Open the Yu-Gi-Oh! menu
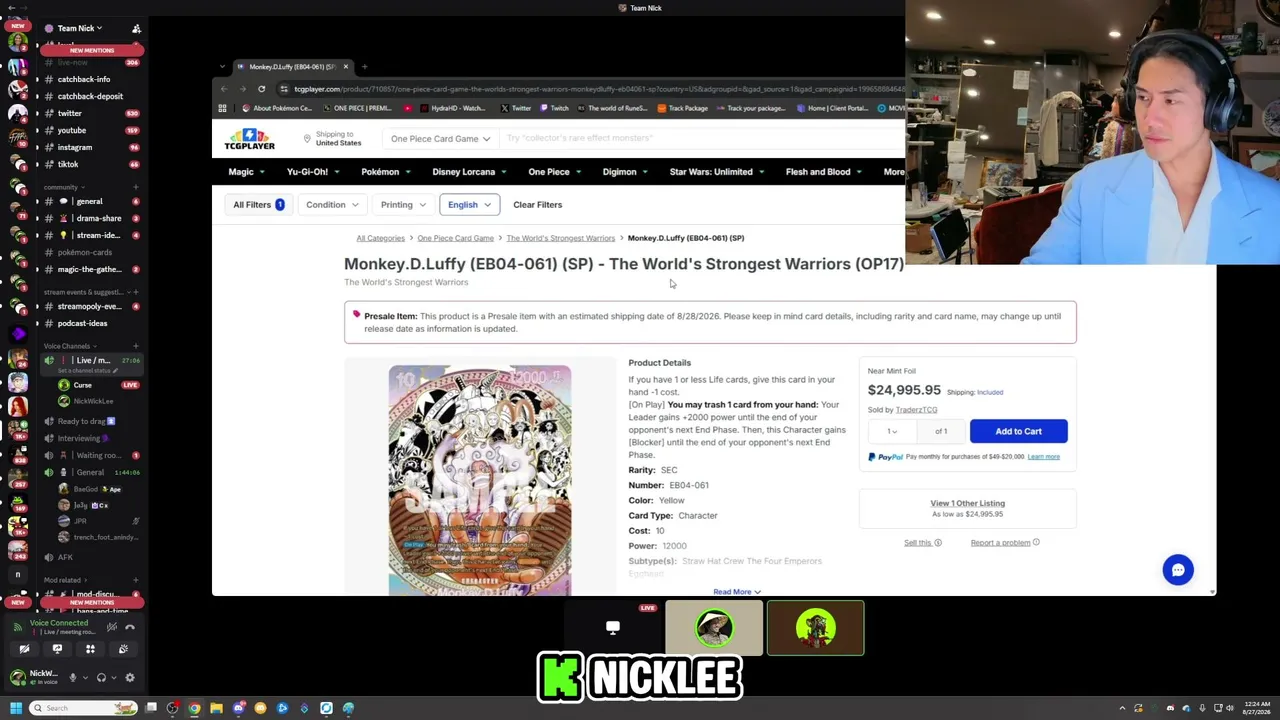The width and height of the screenshot is (1280, 720). click(313, 172)
